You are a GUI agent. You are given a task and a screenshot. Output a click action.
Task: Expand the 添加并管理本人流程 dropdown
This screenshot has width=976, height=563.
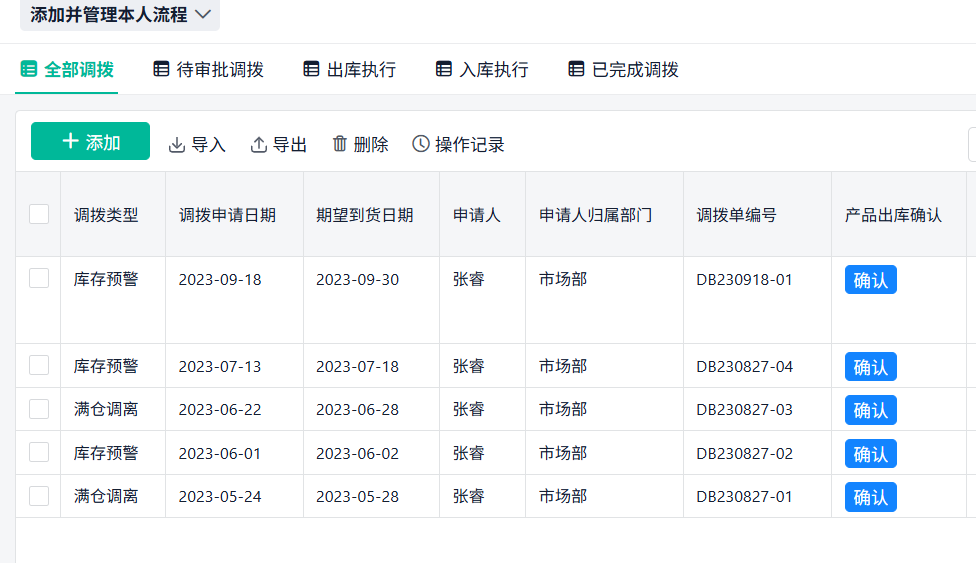(x=204, y=15)
